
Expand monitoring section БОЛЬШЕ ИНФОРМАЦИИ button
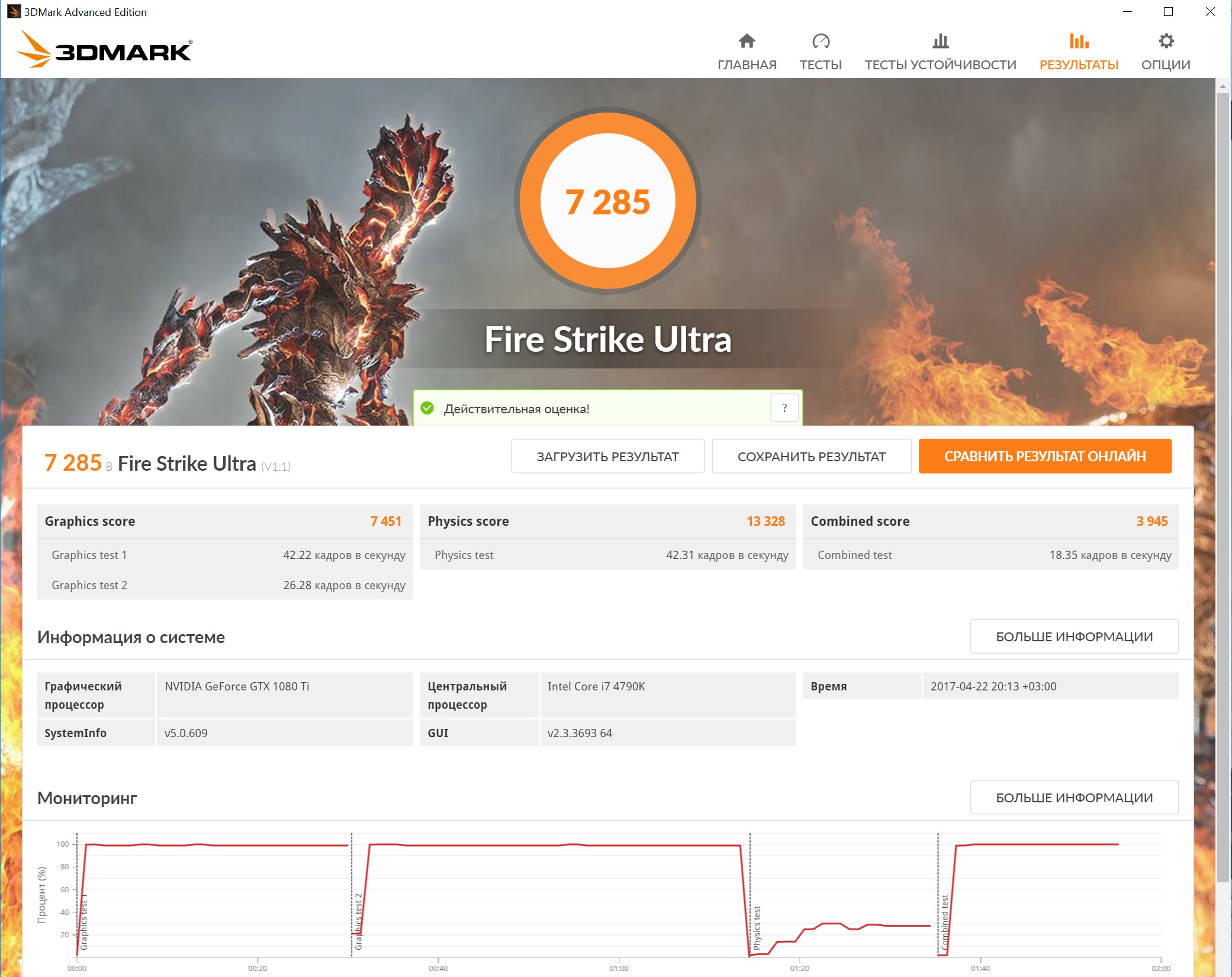pos(1074,798)
